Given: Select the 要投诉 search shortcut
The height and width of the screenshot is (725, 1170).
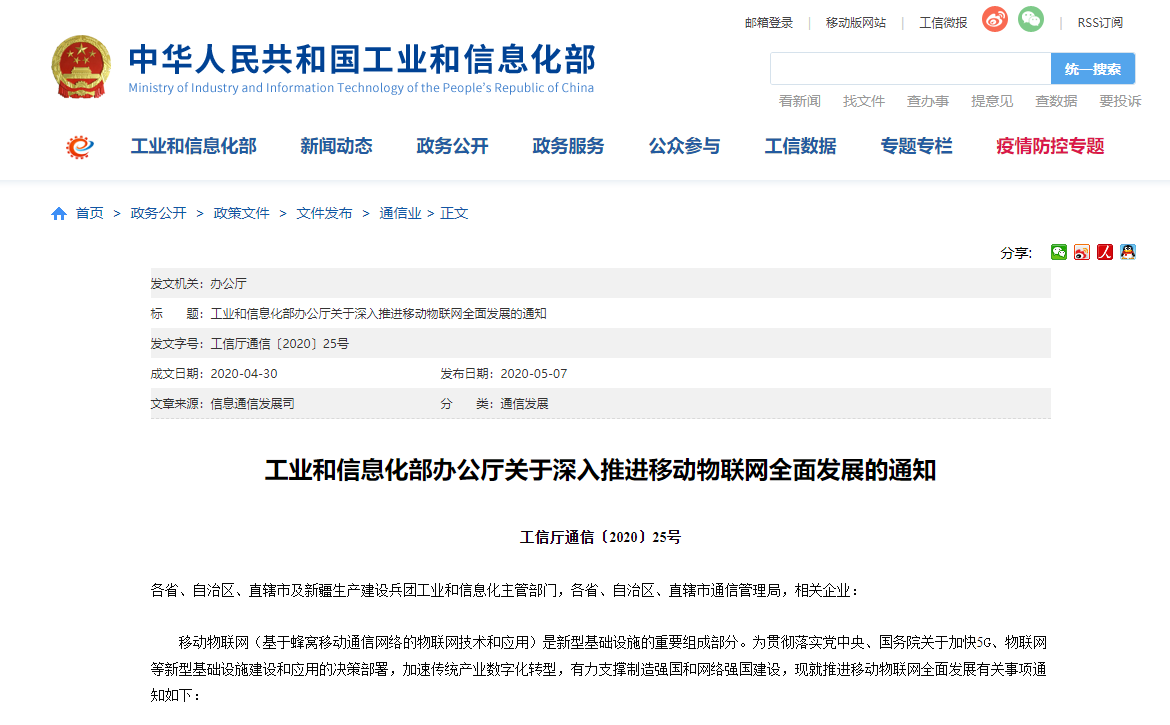Looking at the screenshot, I should pyautogui.click(x=1121, y=101).
